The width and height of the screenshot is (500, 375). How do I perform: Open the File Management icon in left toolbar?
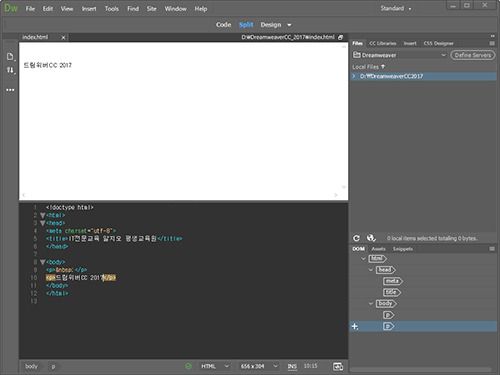click(x=10, y=70)
